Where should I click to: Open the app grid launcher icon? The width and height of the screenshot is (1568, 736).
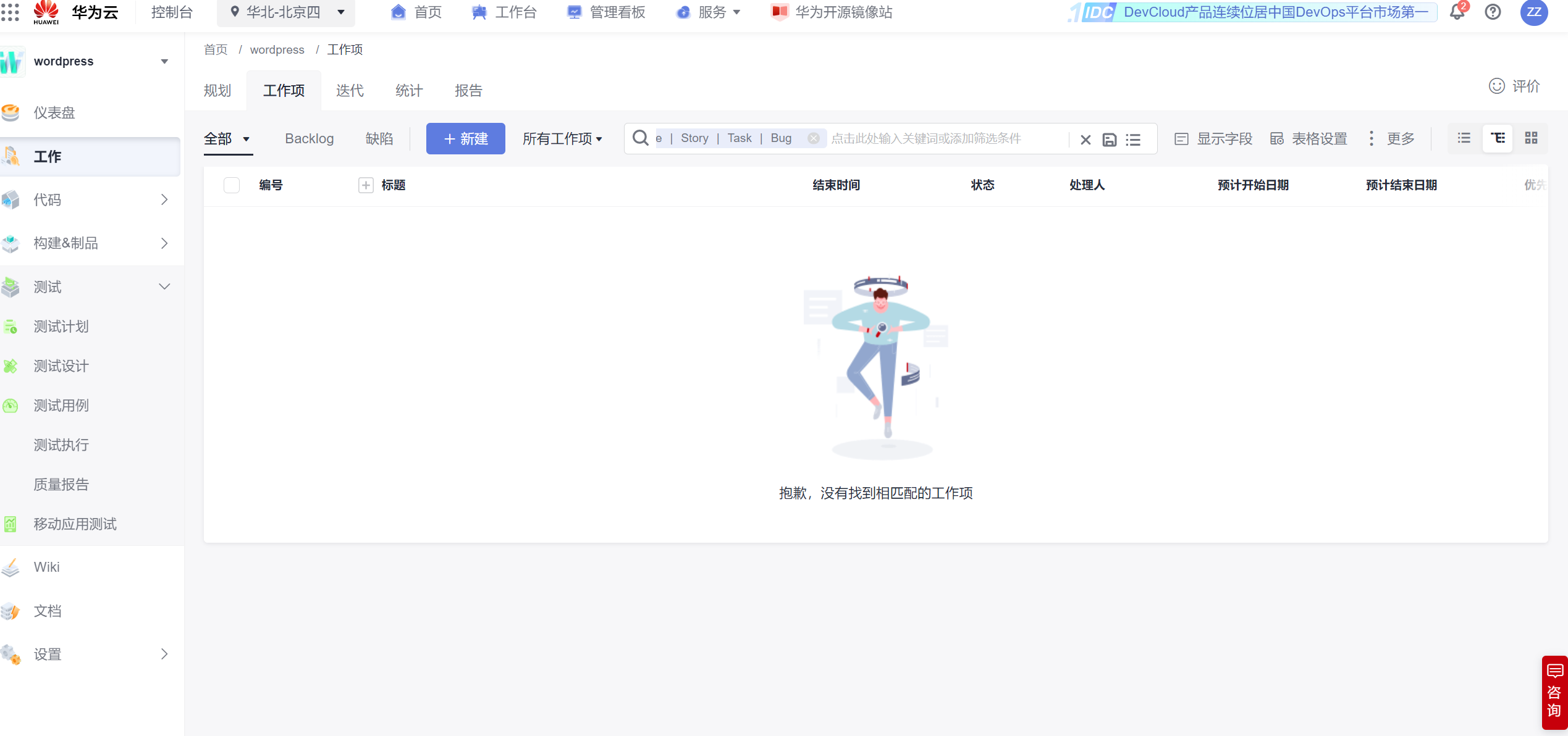pyautogui.click(x=11, y=12)
